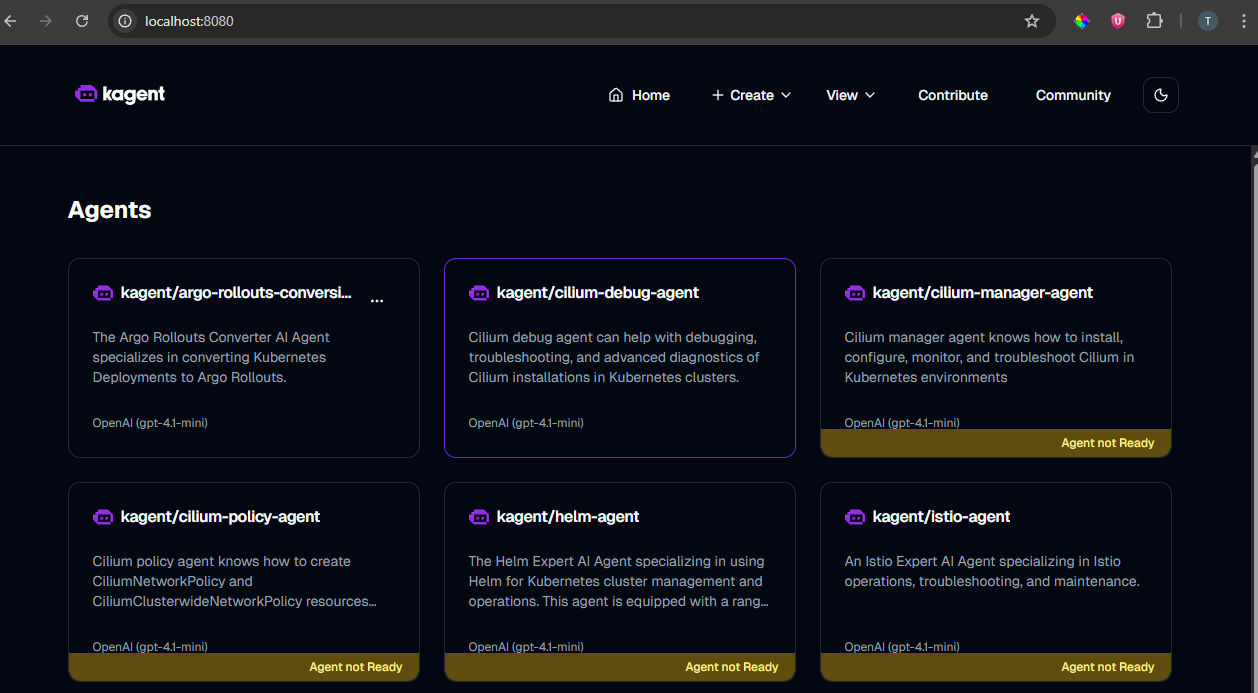The image size is (1258, 693).
Task: Open the browser profile avatar T
Action: pyautogui.click(x=1208, y=21)
